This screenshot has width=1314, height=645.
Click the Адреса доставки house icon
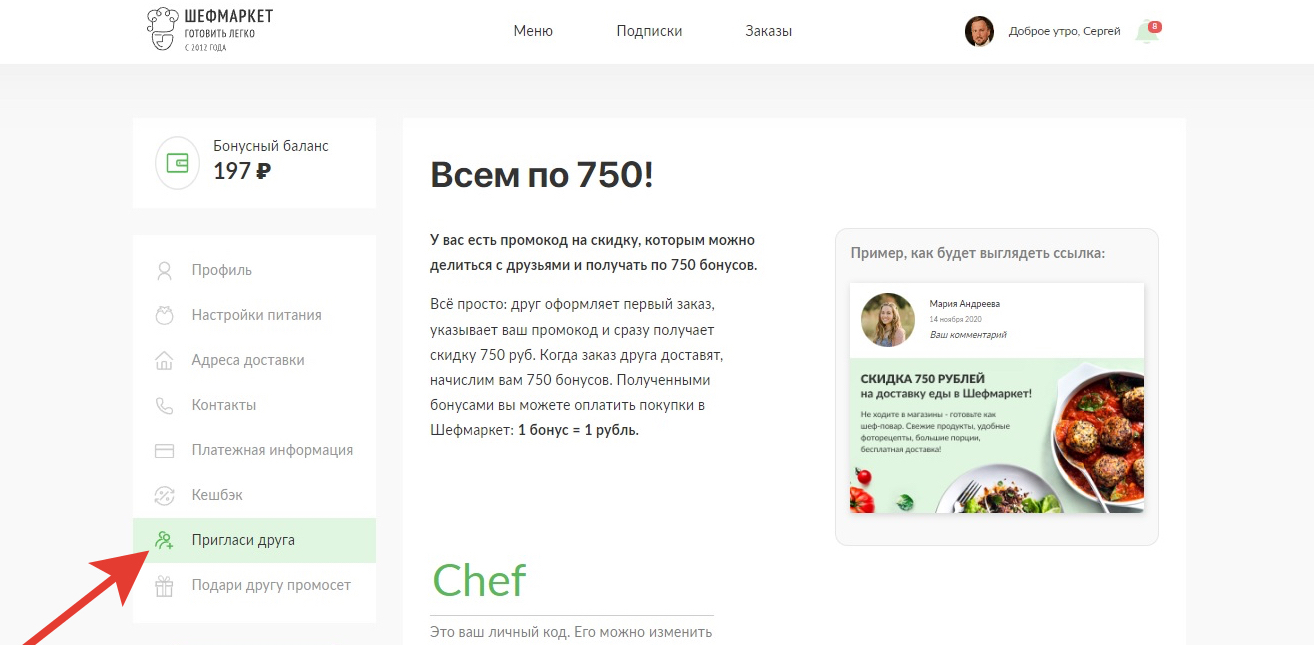pyautogui.click(x=164, y=360)
